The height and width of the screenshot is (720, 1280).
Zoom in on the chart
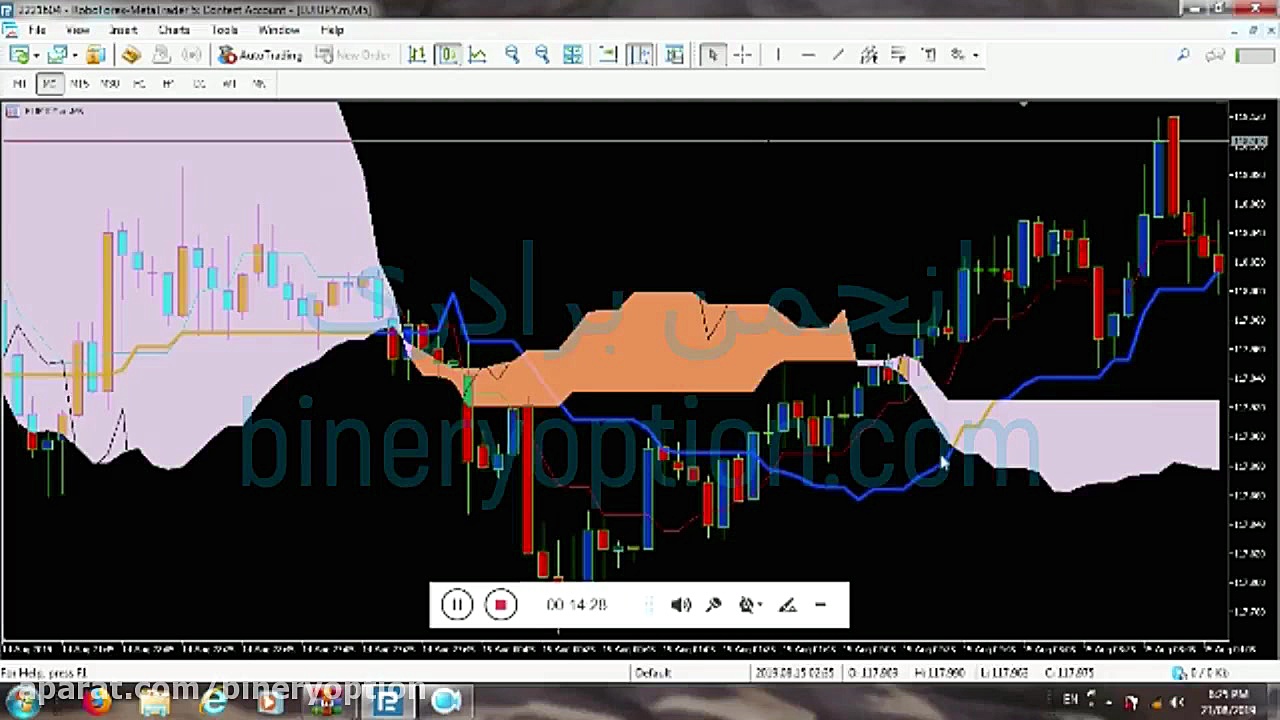(x=512, y=55)
